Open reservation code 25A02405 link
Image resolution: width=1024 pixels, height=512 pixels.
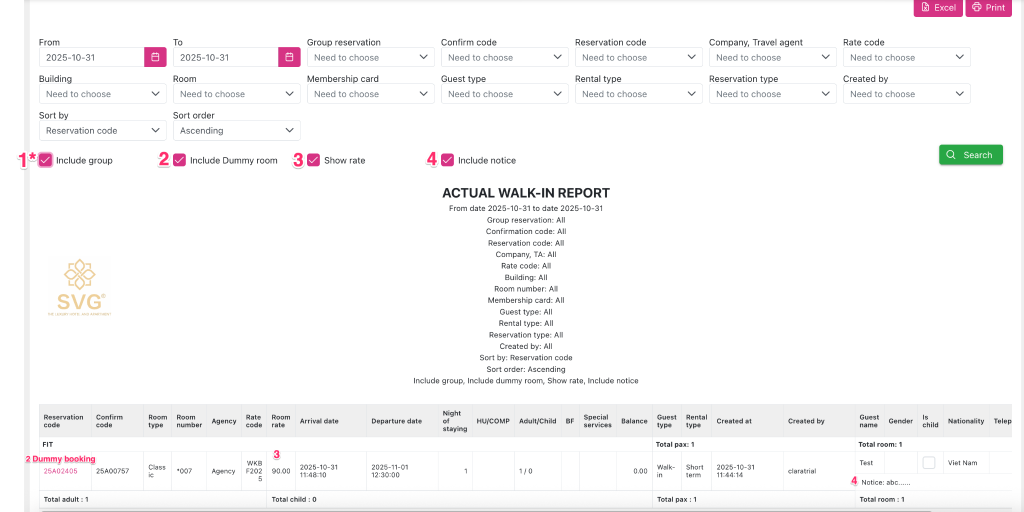(60, 471)
